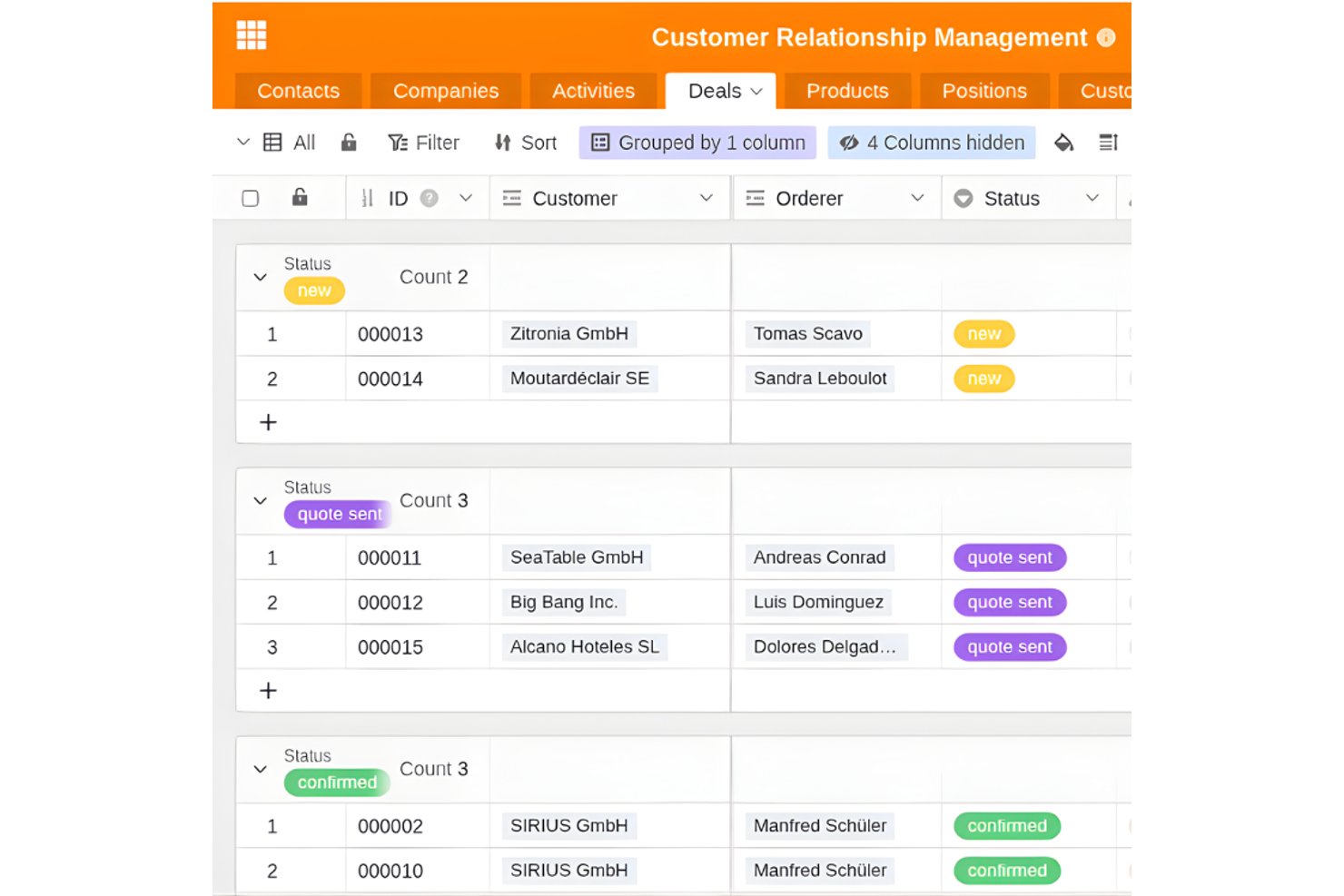Switch to the Contacts tab
Image resolution: width=1344 pixels, height=896 pixels.
point(298,91)
